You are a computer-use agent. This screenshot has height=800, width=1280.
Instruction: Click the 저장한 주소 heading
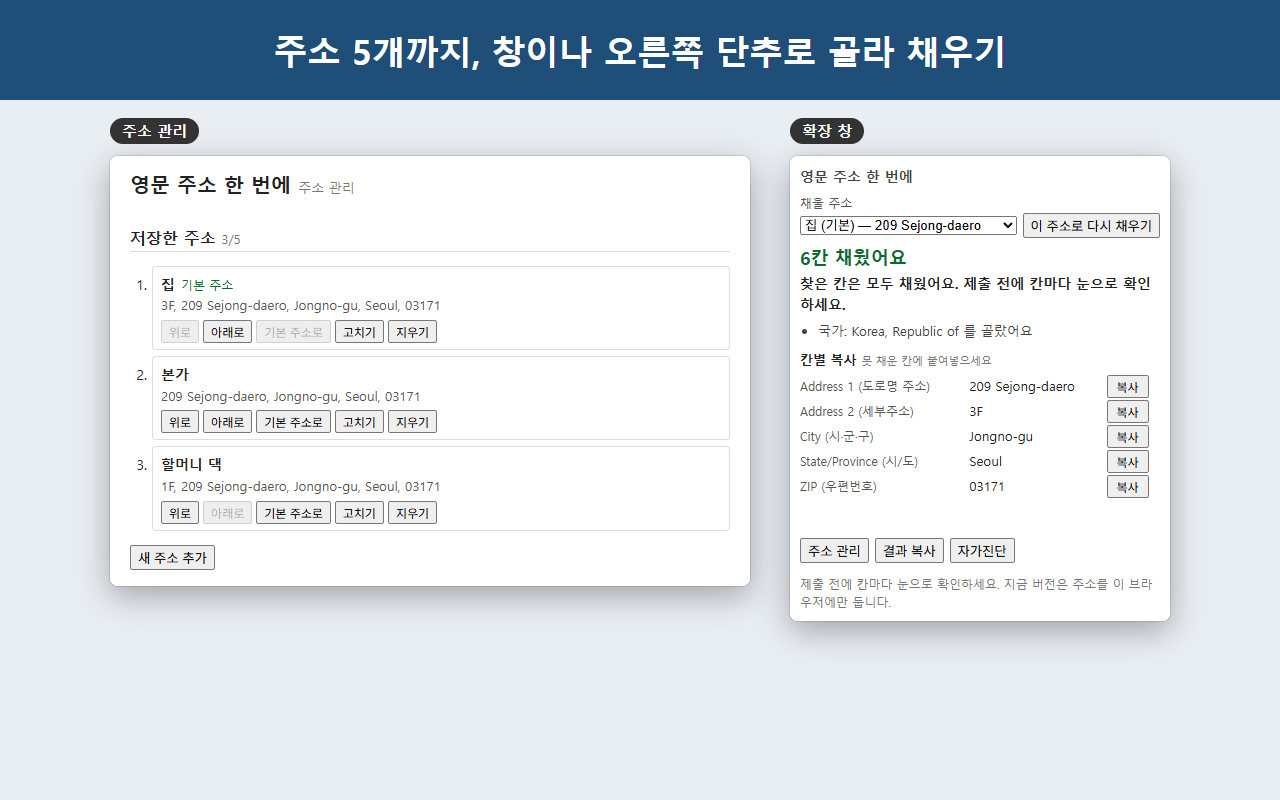(x=172, y=238)
